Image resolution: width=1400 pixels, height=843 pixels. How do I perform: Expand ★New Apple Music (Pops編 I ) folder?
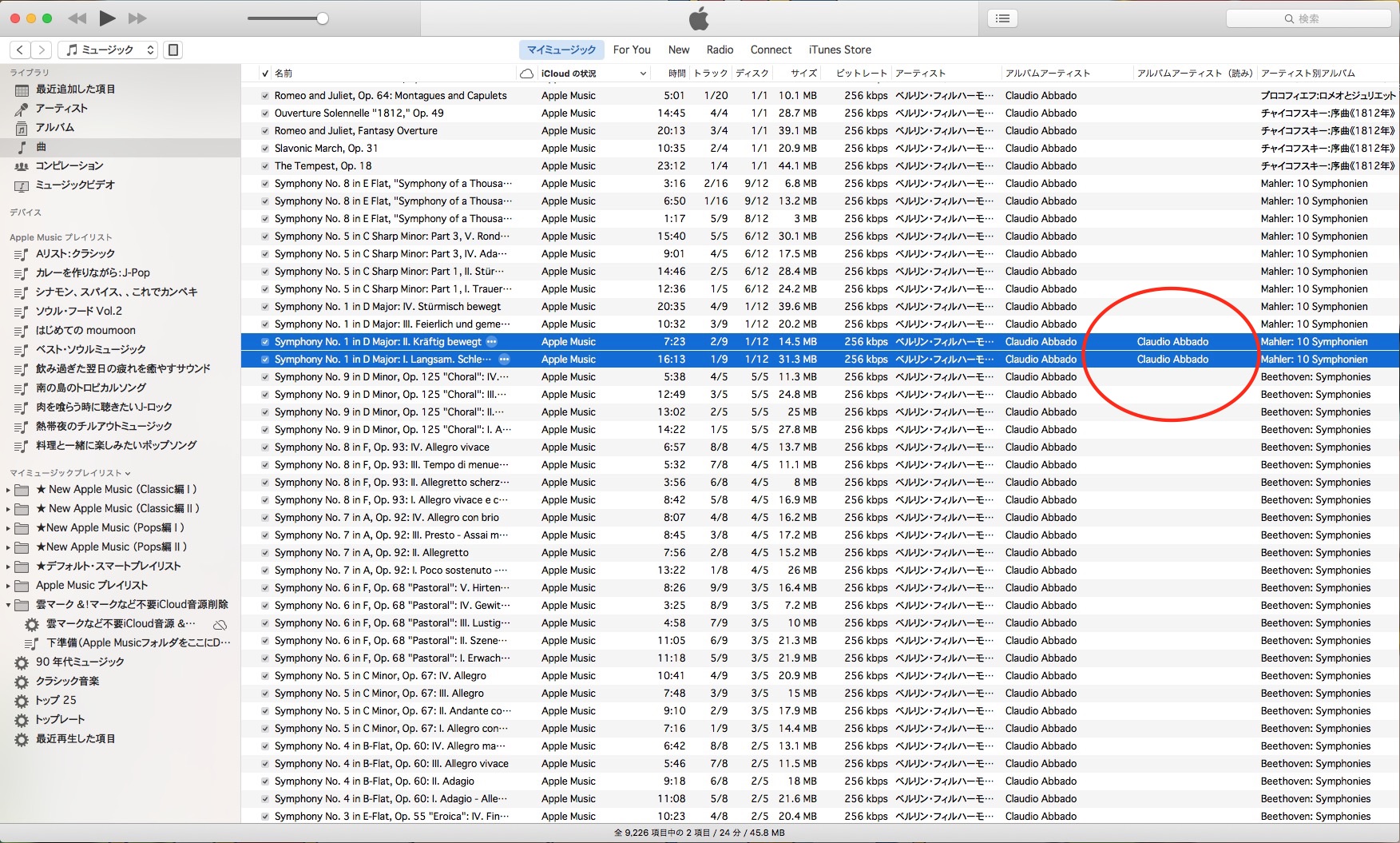[x=8, y=528]
